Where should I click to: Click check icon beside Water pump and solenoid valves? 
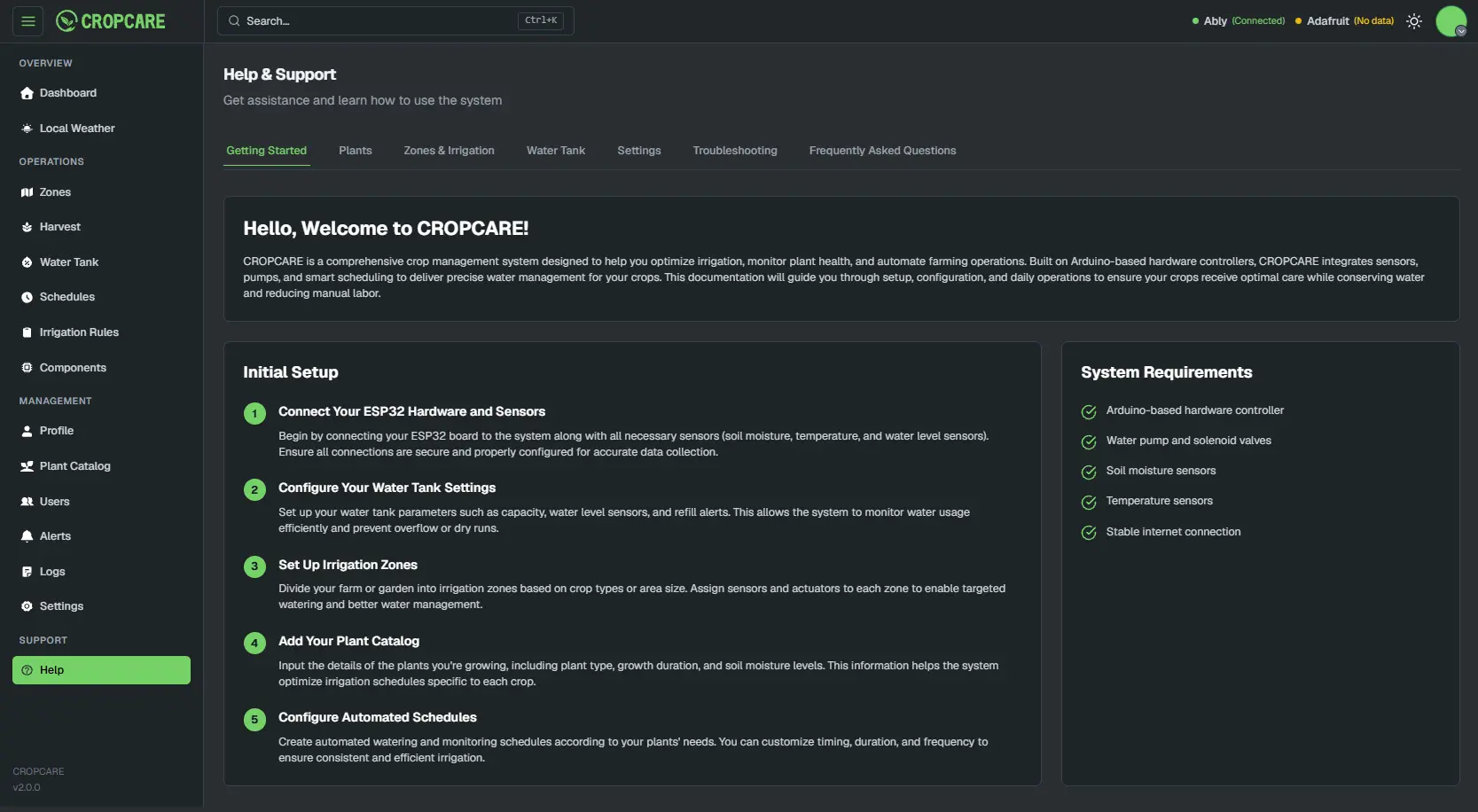[x=1089, y=441]
